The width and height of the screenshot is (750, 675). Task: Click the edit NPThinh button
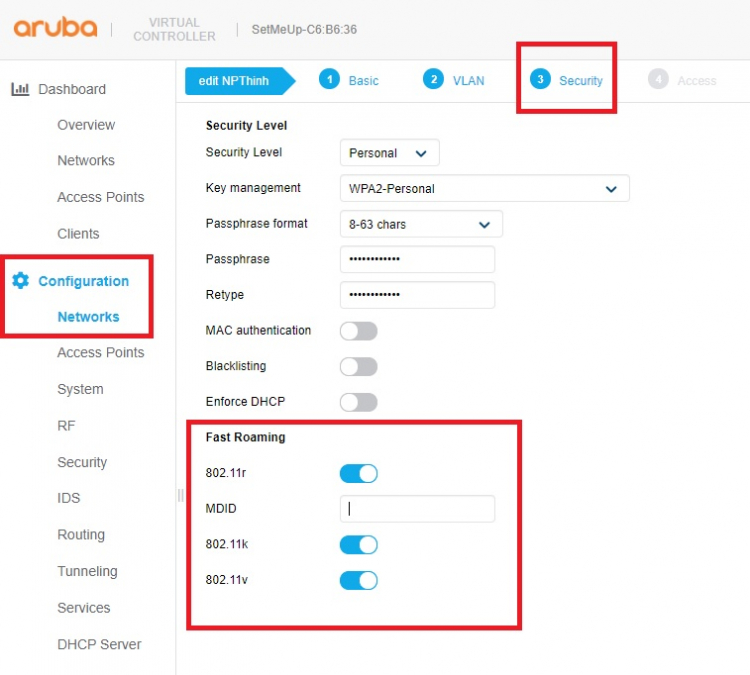coord(240,81)
